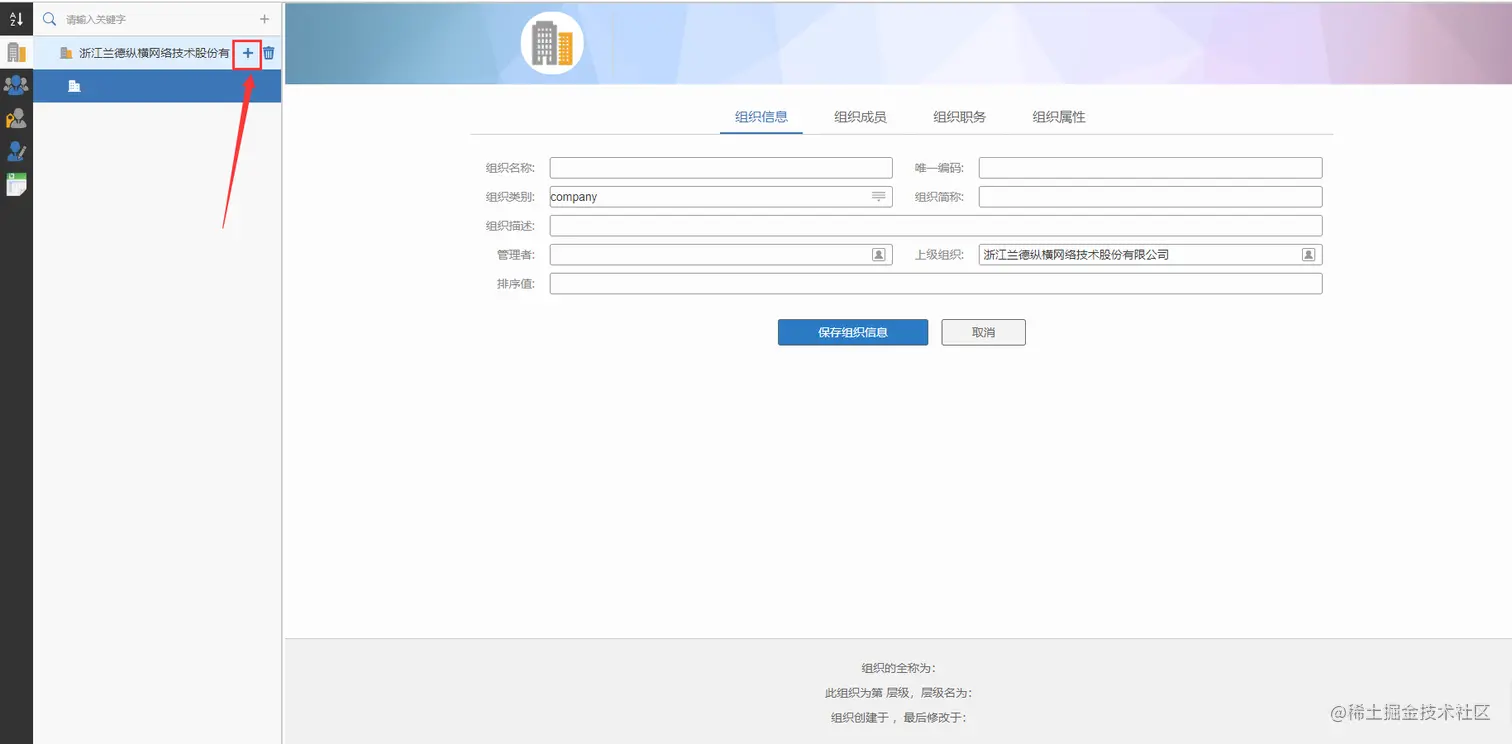This screenshot has width=1512, height=744.
Task: Click the 管理者 text field
Action: point(720,255)
